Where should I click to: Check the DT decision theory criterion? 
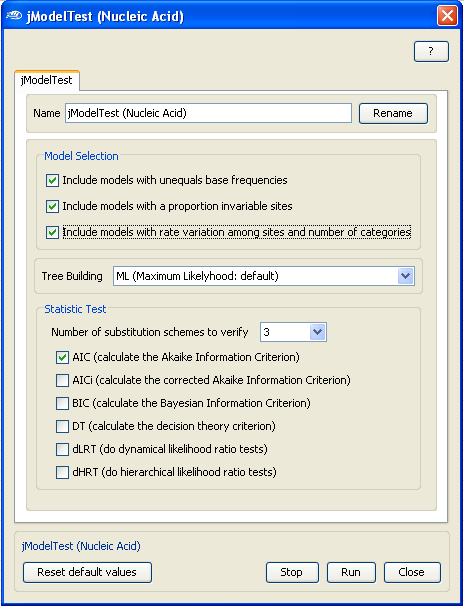62,426
